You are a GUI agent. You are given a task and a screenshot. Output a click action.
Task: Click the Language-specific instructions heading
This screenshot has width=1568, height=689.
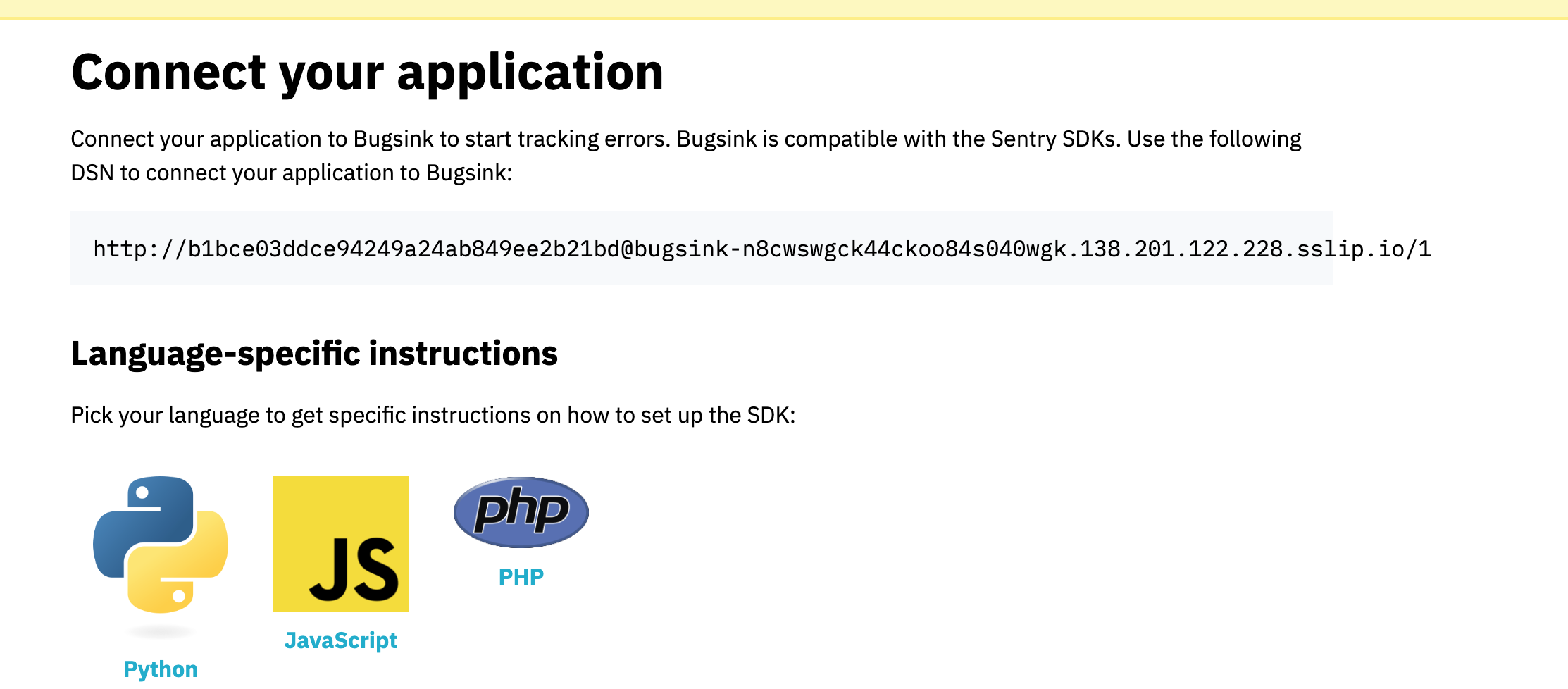[x=314, y=353]
